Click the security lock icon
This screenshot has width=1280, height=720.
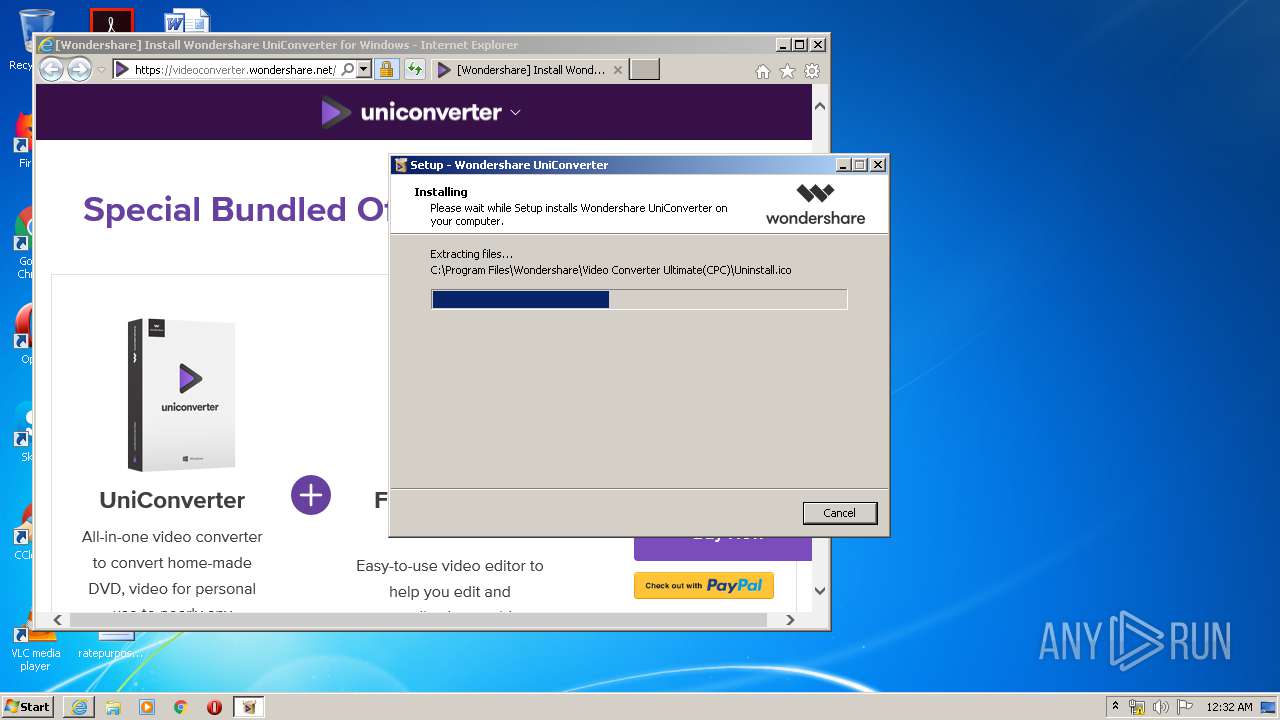click(386, 70)
